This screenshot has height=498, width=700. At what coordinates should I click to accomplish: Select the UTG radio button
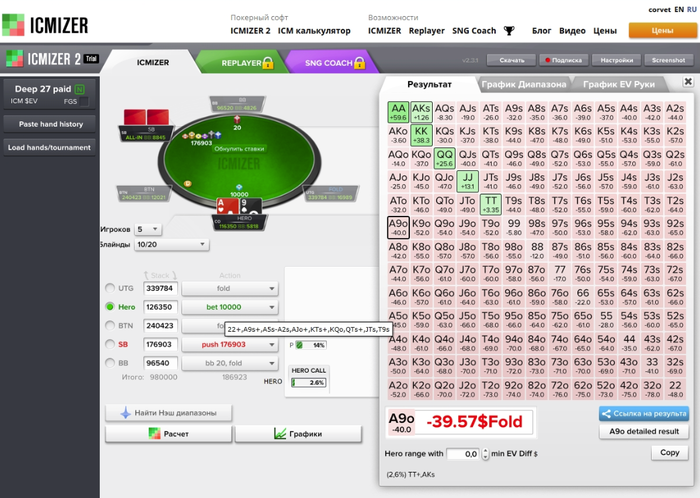click(x=110, y=288)
